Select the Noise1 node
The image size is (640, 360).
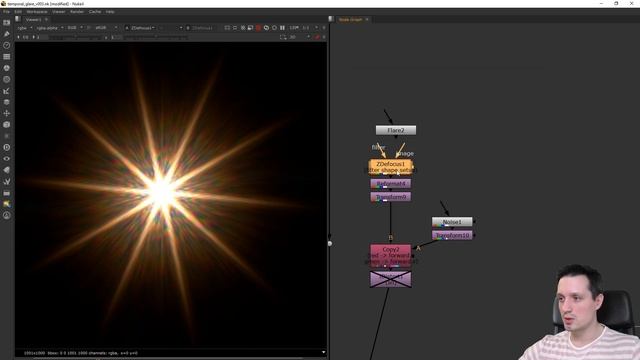pyautogui.click(x=452, y=222)
